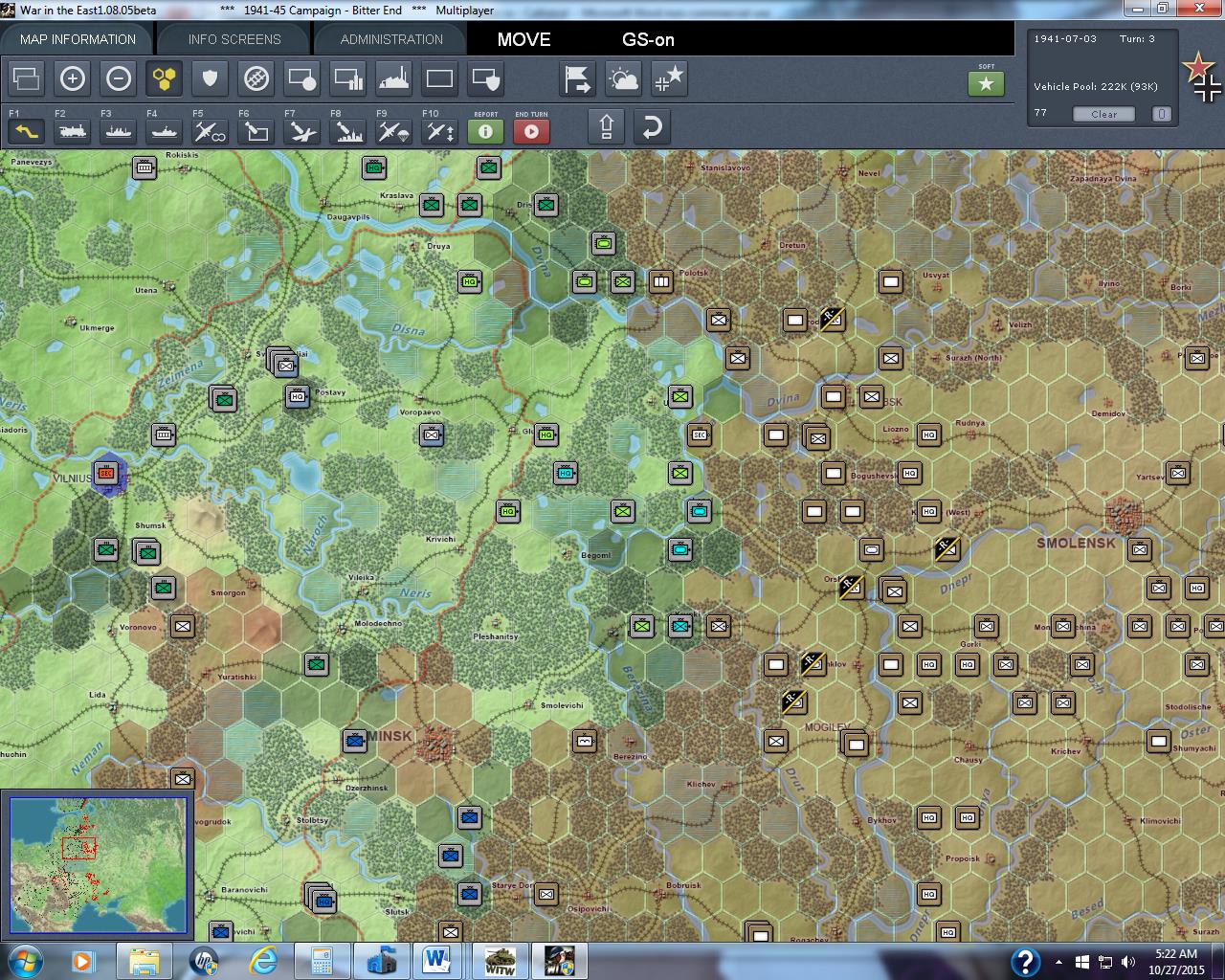1225x980 pixels.
Task: Select the stacked counters near Postavy
Action: click(281, 361)
